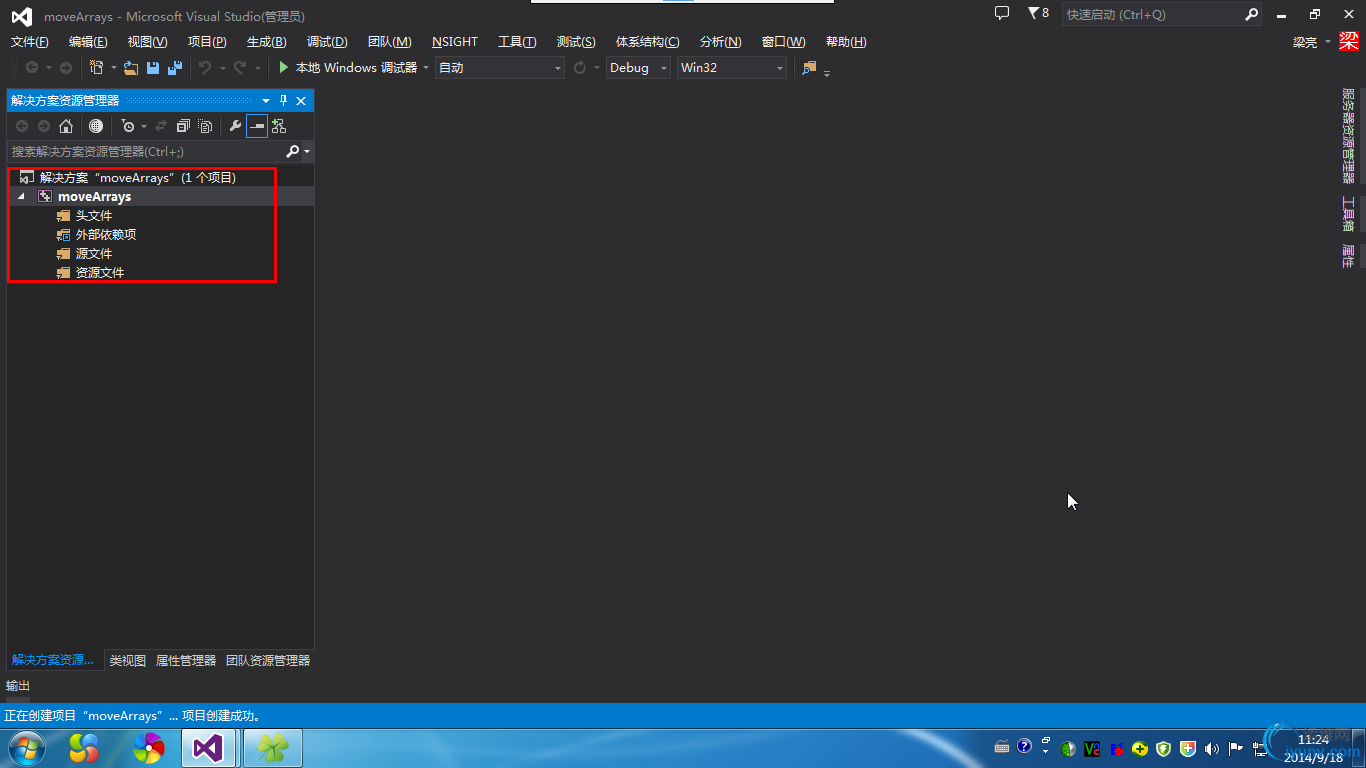Viewport: 1366px width, 768px height.
Task: Switch to the 团队资源管理器 tab
Action: click(x=268, y=661)
